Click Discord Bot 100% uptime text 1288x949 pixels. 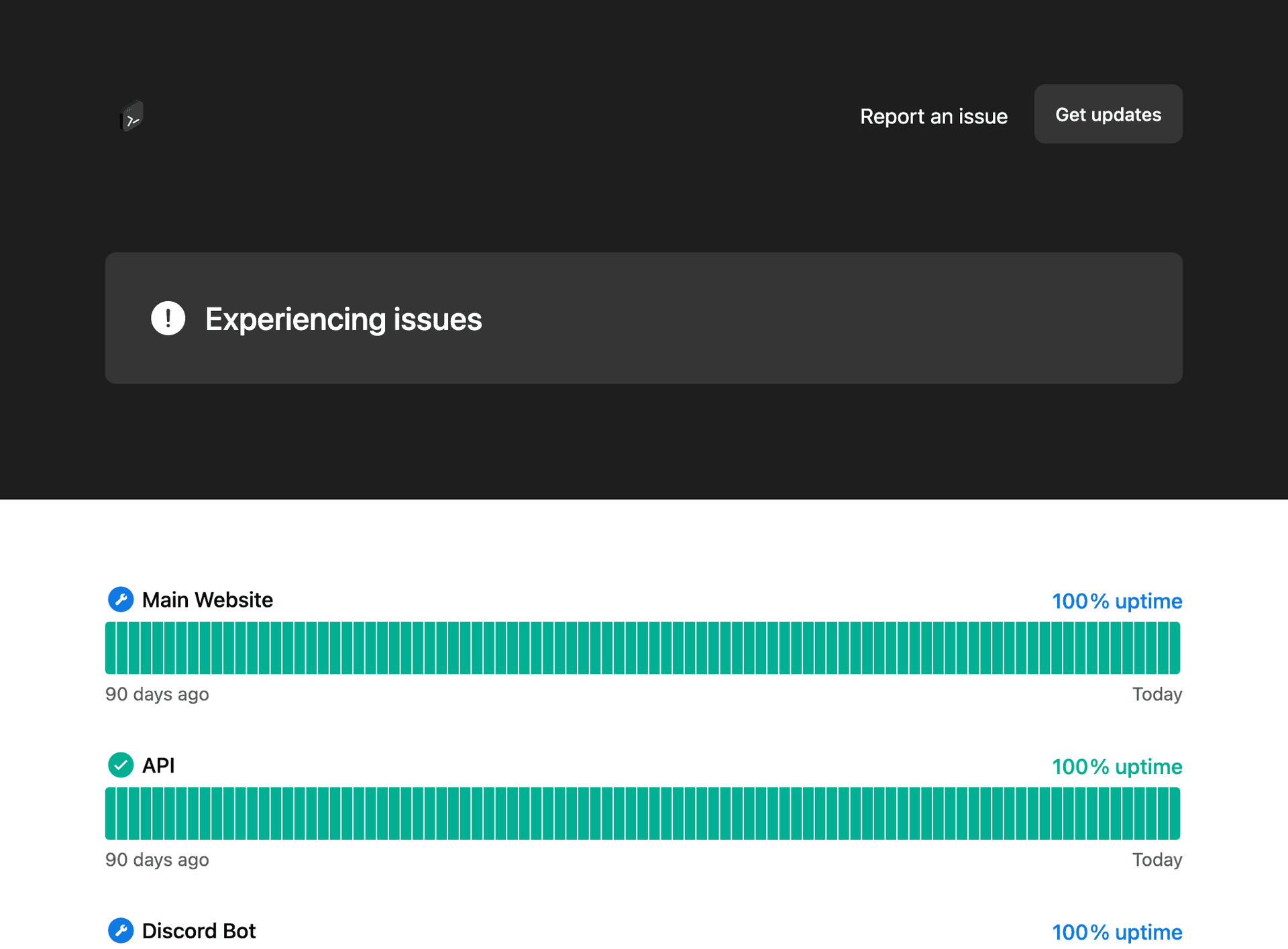point(1117,932)
